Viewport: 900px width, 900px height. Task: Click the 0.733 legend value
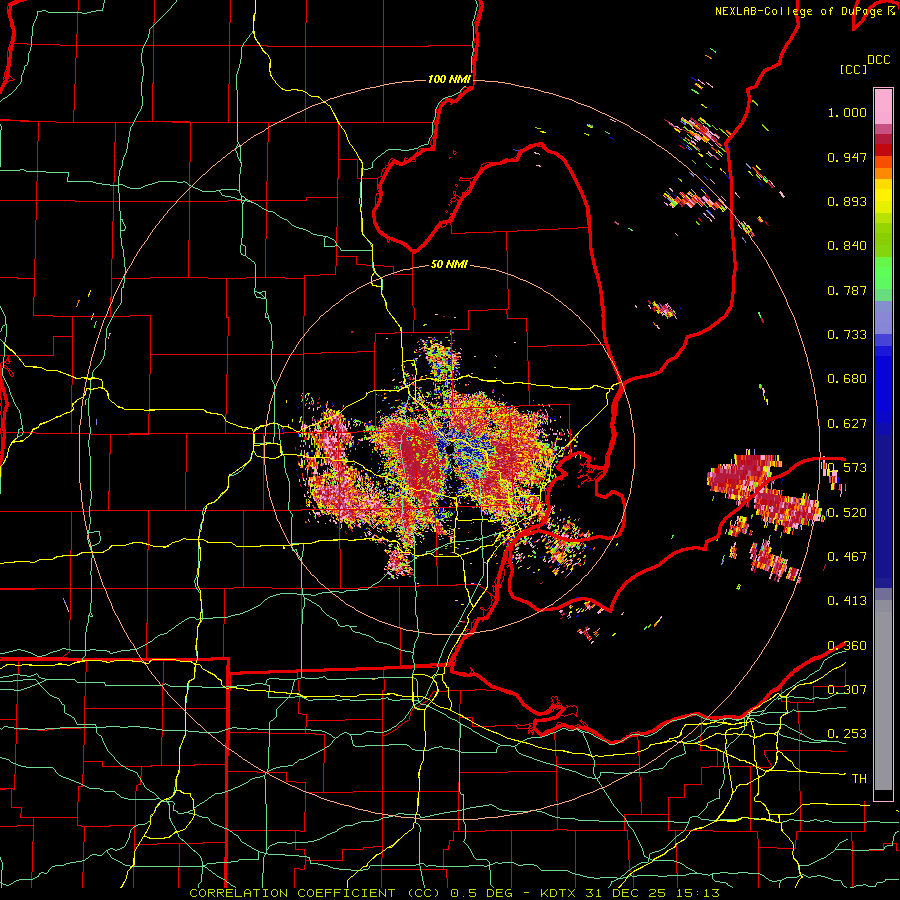(847, 335)
